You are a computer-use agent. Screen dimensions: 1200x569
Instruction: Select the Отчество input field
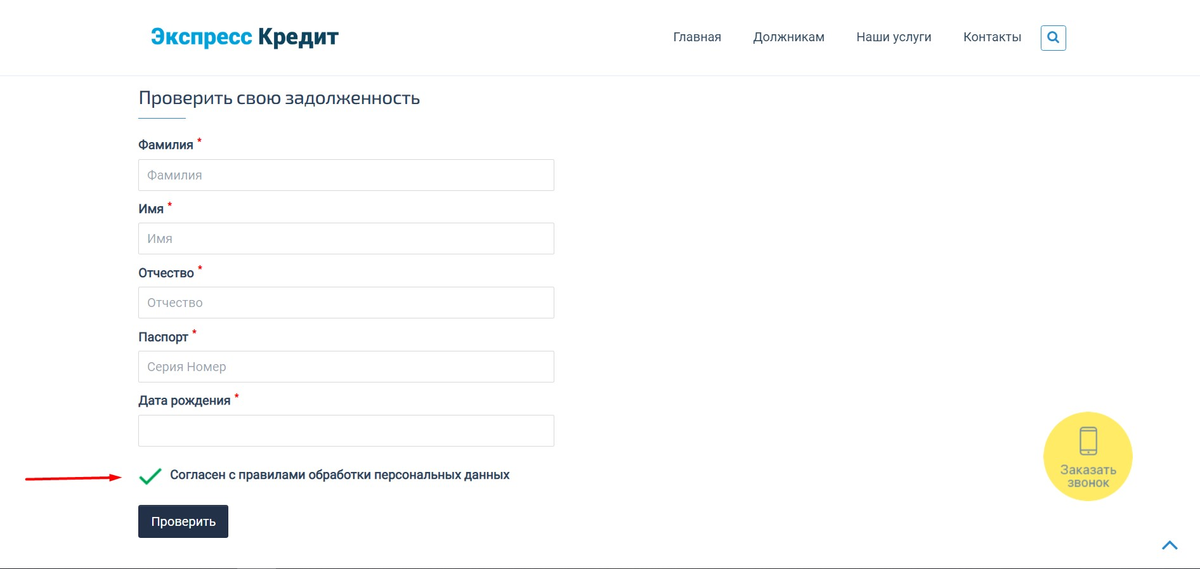click(346, 303)
